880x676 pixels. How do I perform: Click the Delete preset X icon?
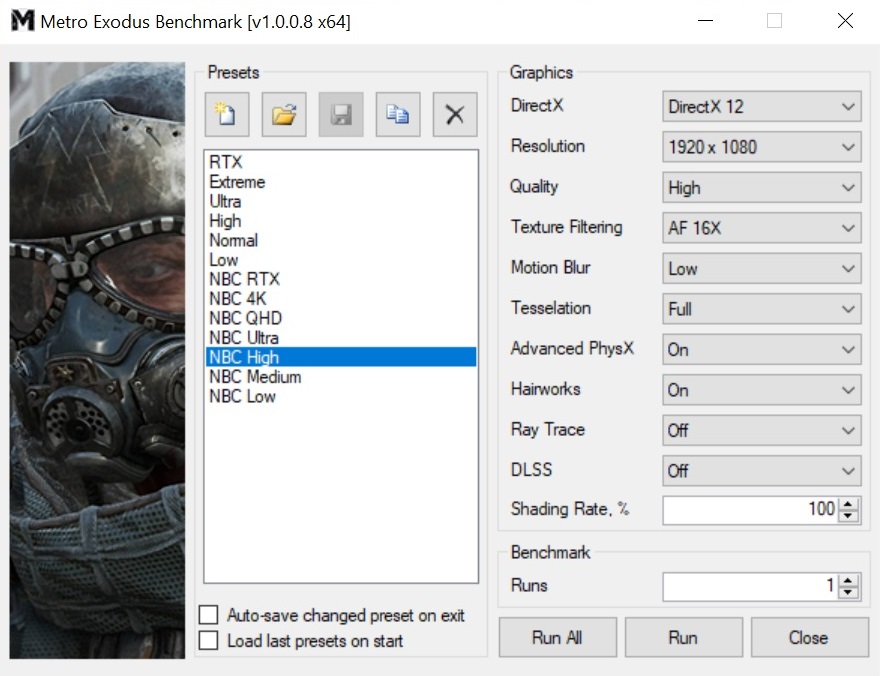point(455,114)
